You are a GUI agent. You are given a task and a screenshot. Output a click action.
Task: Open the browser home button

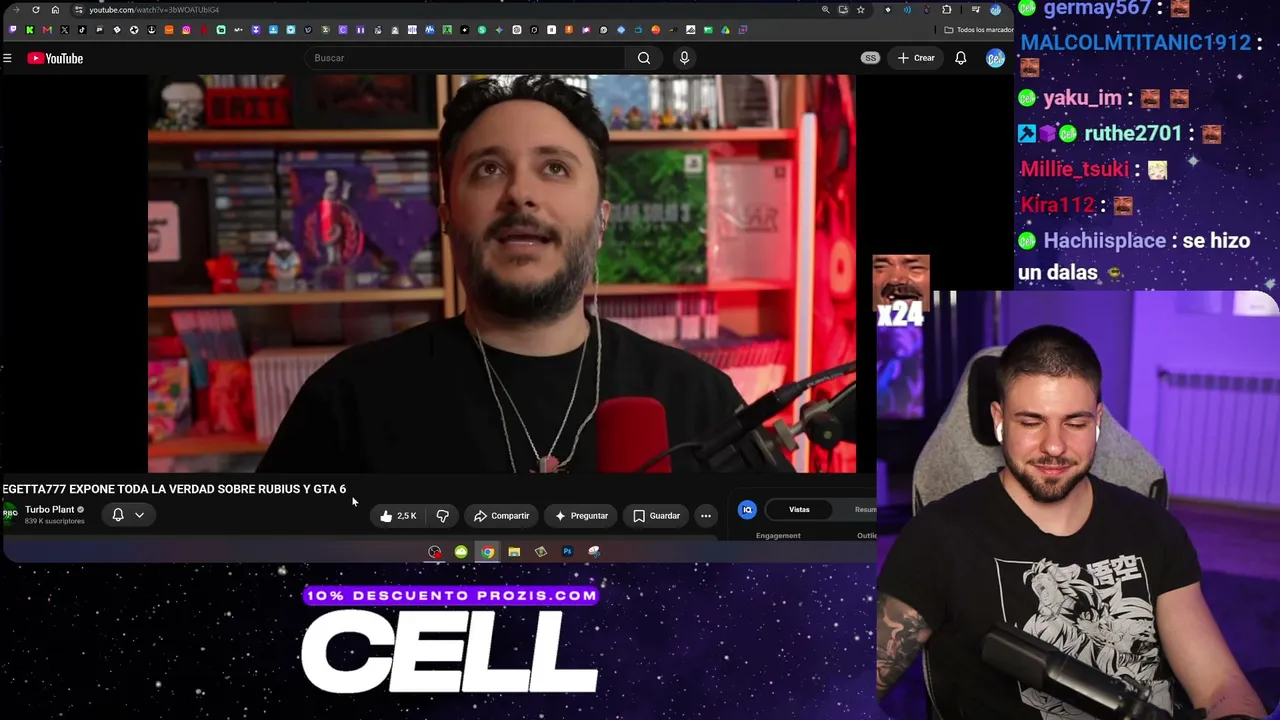click(x=55, y=10)
